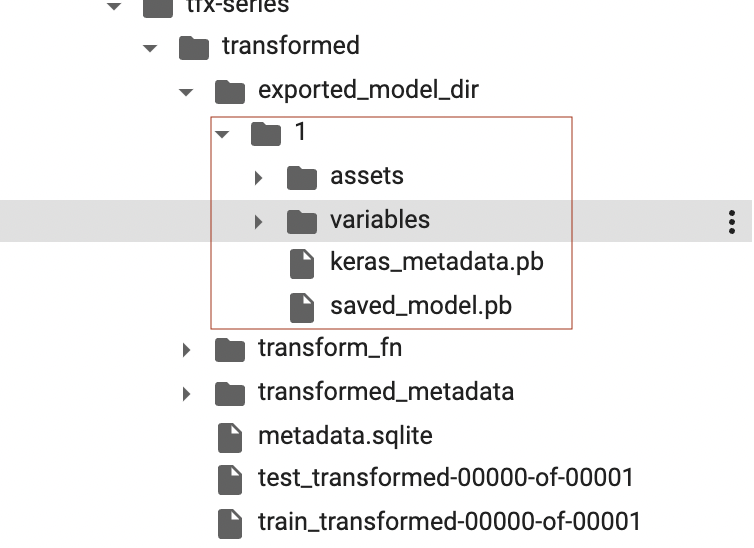Click the metadata.sqlite file icon
The width and height of the screenshot is (754, 548).
pyautogui.click(x=230, y=437)
